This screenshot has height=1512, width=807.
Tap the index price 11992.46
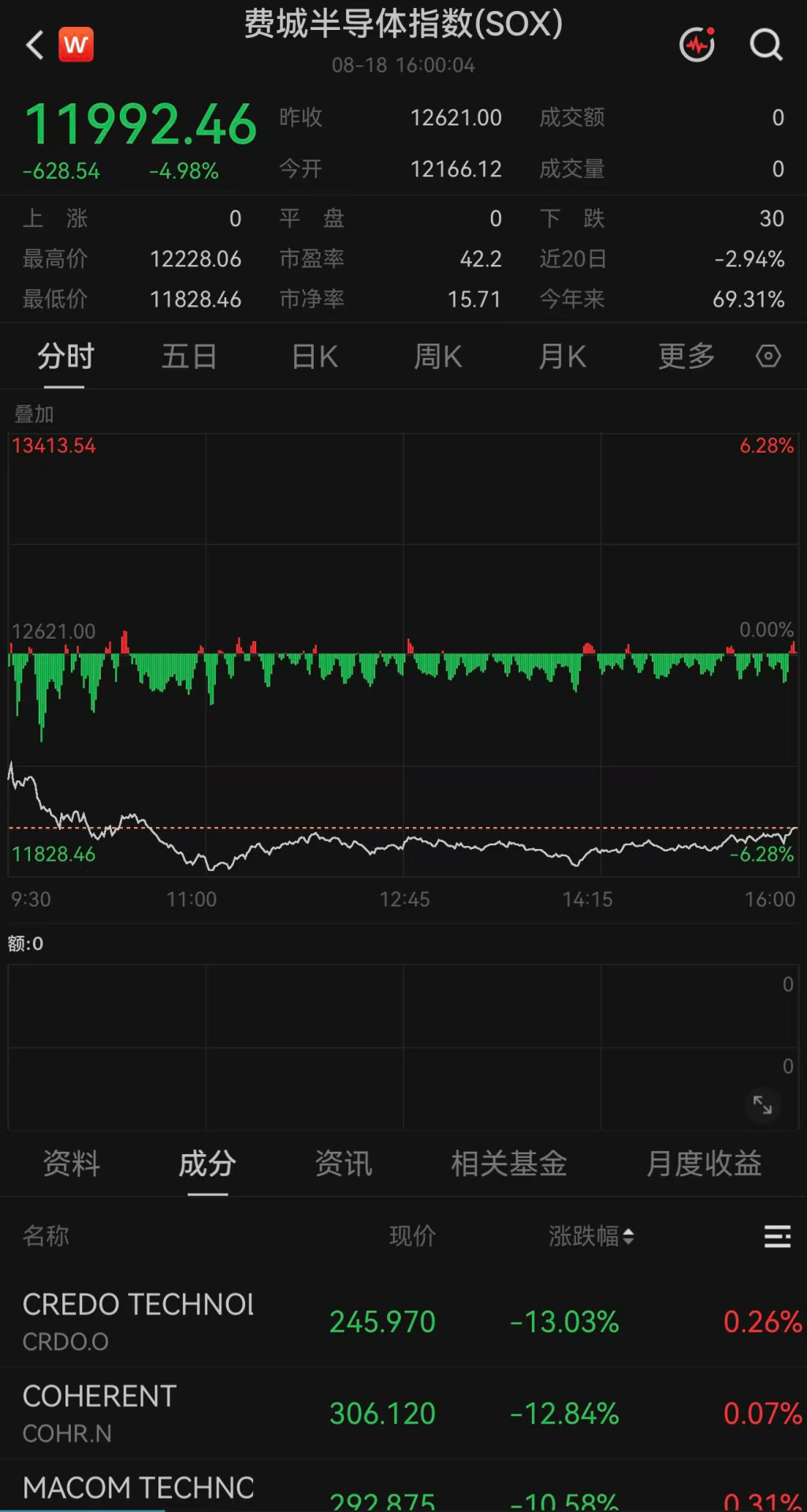coord(141,125)
